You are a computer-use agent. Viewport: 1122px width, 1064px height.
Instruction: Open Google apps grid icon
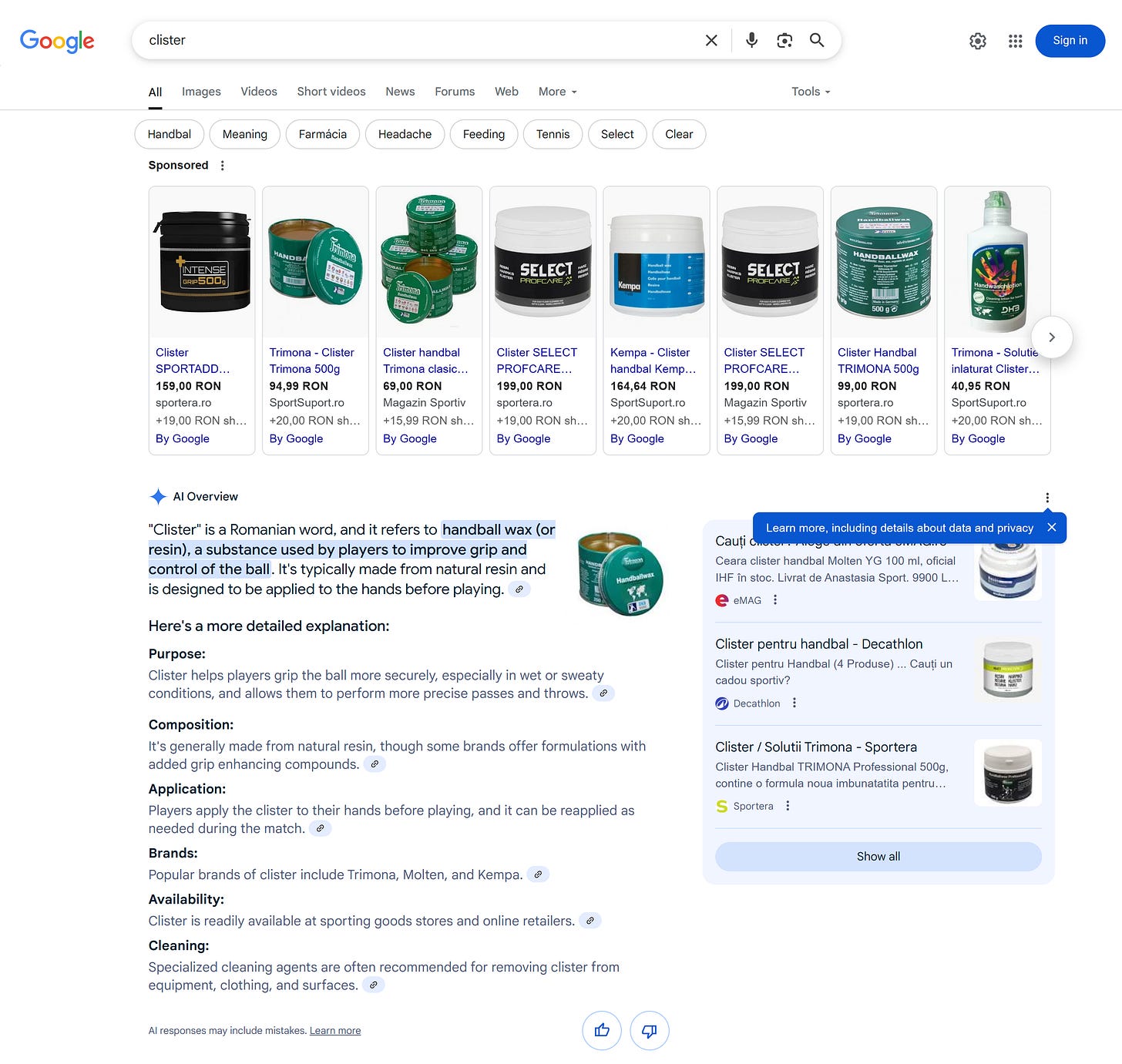[1016, 41]
